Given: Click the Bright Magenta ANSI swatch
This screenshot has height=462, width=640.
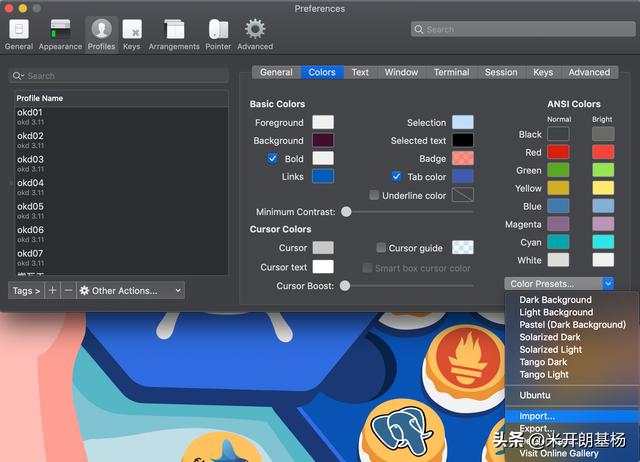Looking at the screenshot, I should pos(603,224).
